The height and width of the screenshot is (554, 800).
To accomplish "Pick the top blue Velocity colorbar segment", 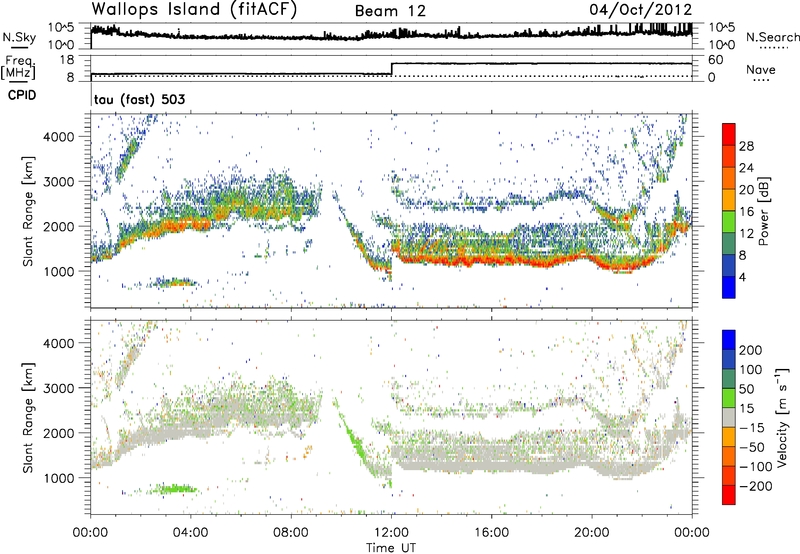I will point(729,340).
